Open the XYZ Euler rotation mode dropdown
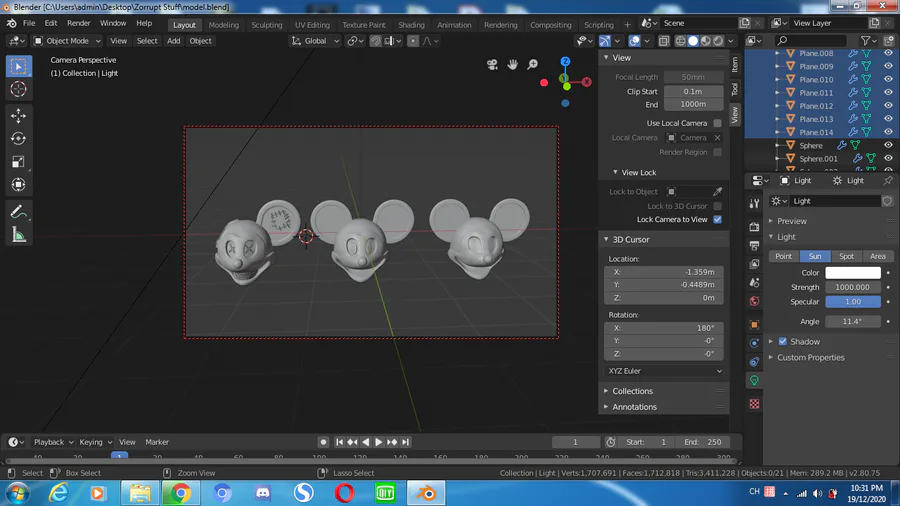This screenshot has height=506, width=900. (x=664, y=371)
